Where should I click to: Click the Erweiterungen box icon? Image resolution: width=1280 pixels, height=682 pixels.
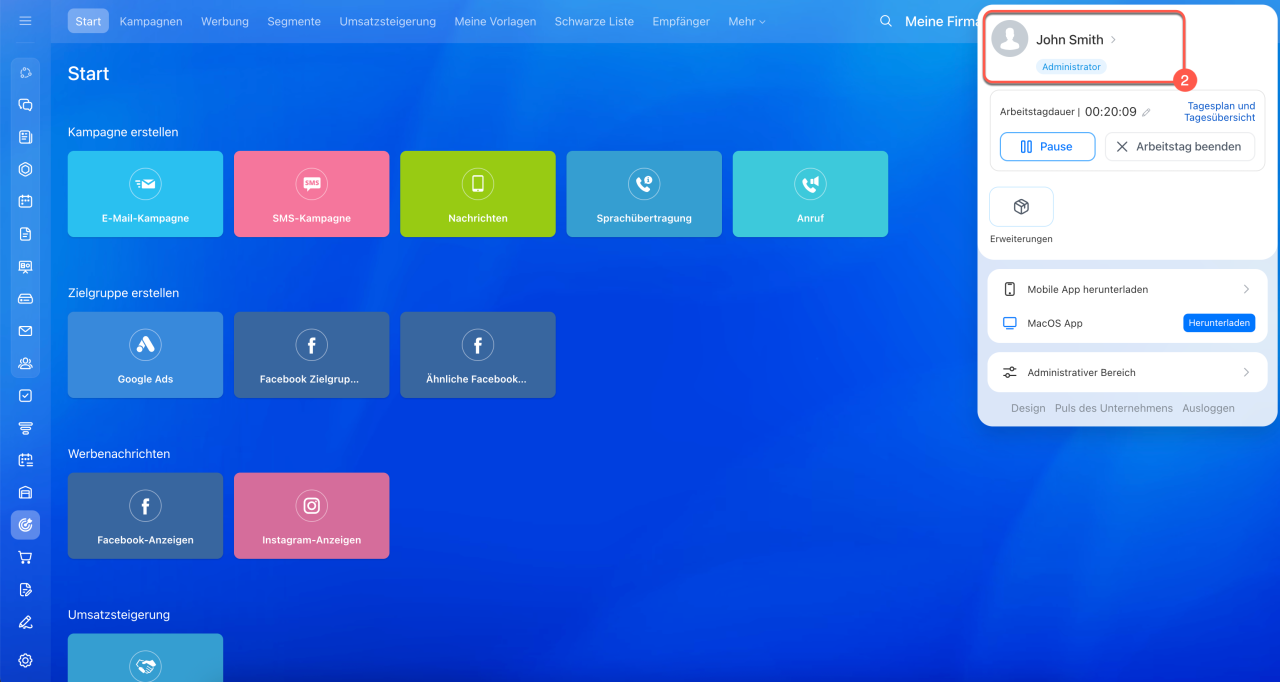[1021, 207]
